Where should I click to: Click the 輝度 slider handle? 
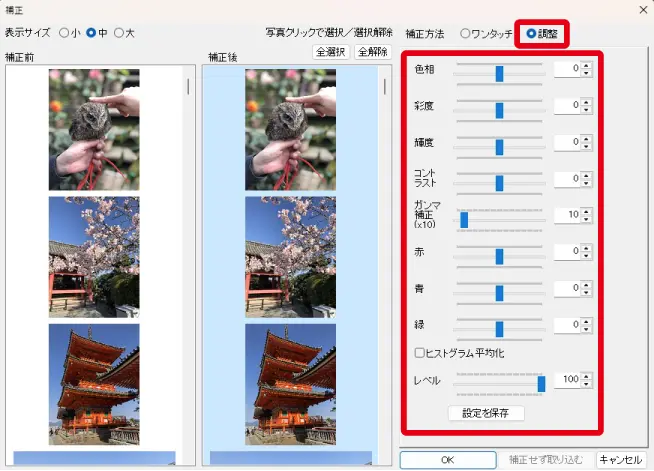click(x=499, y=147)
